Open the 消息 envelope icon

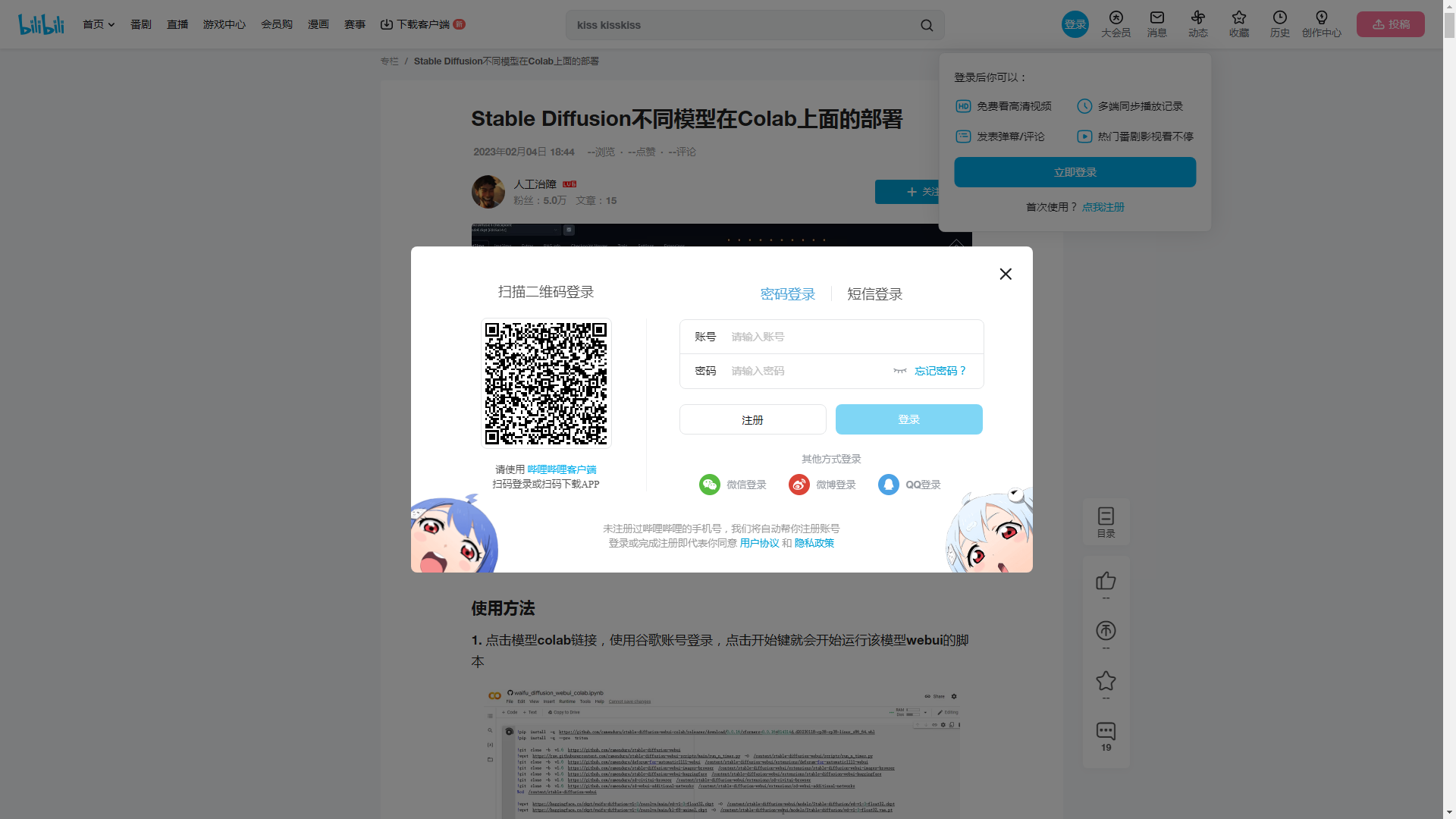1157,18
